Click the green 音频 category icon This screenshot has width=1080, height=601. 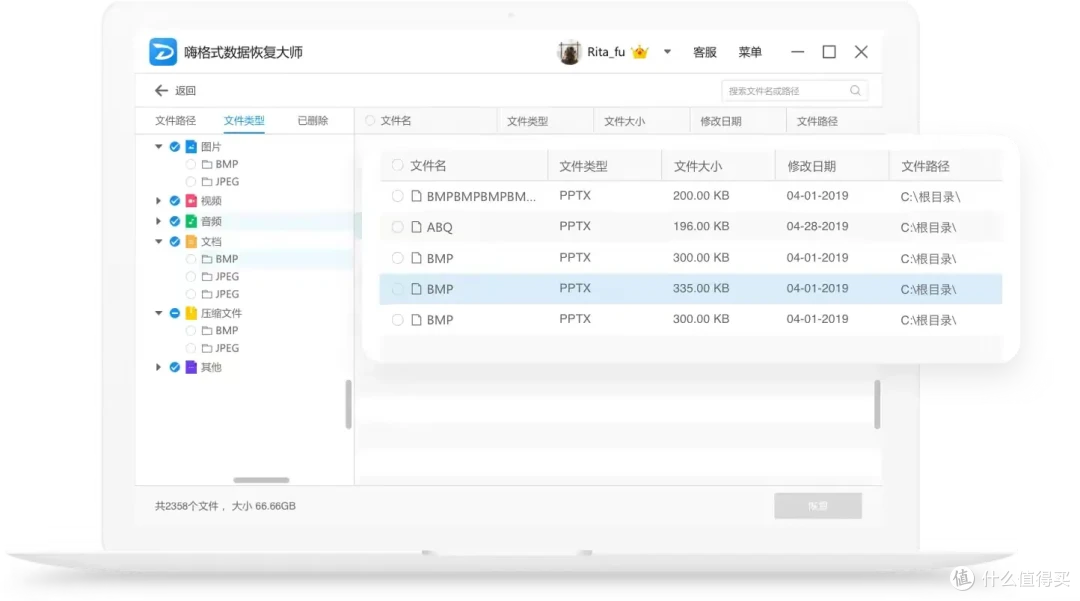[191, 221]
